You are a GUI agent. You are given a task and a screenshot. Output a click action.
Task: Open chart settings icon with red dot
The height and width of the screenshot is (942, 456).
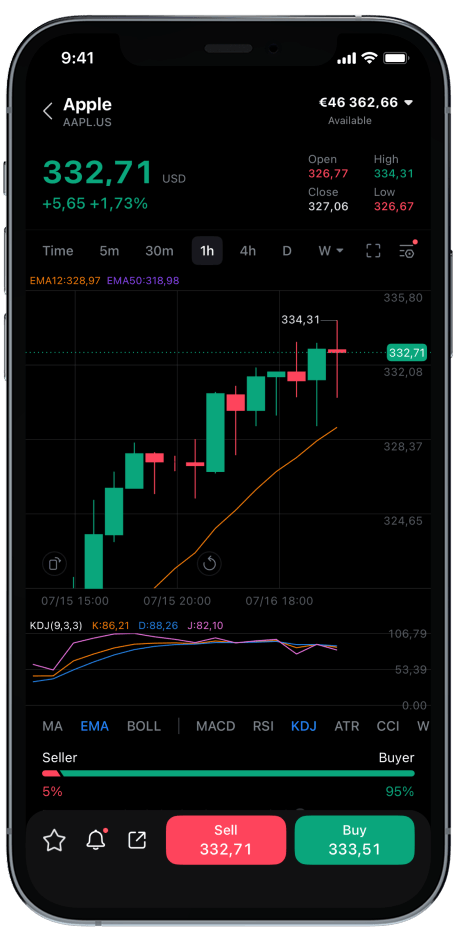407,250
